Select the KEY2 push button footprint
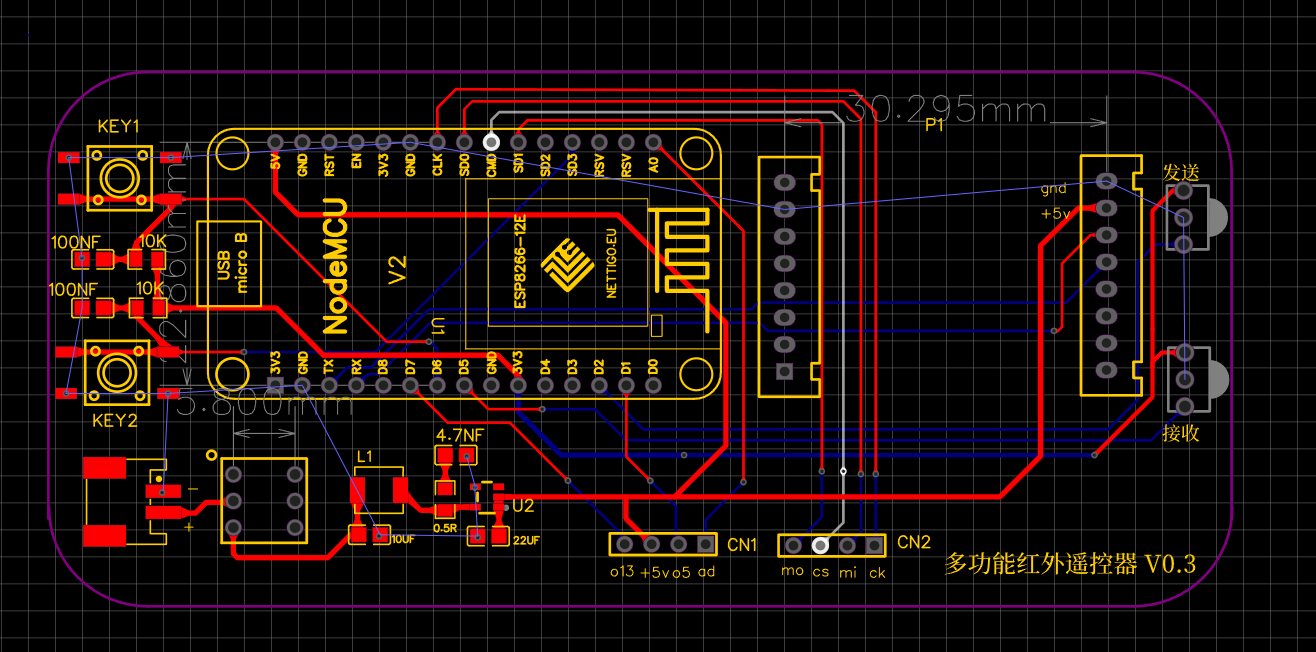This screenshot has width=1316, height=652. 117,373
